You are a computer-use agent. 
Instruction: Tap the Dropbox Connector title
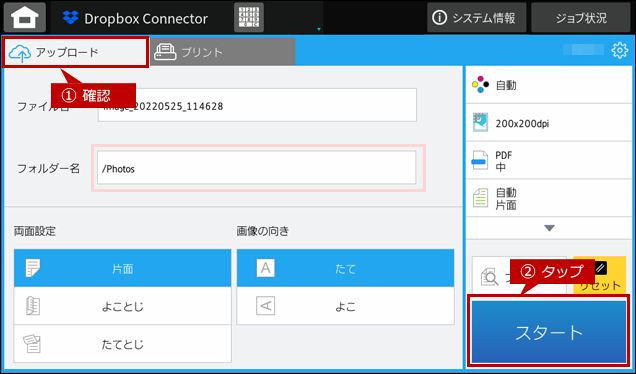pos(146,19)
